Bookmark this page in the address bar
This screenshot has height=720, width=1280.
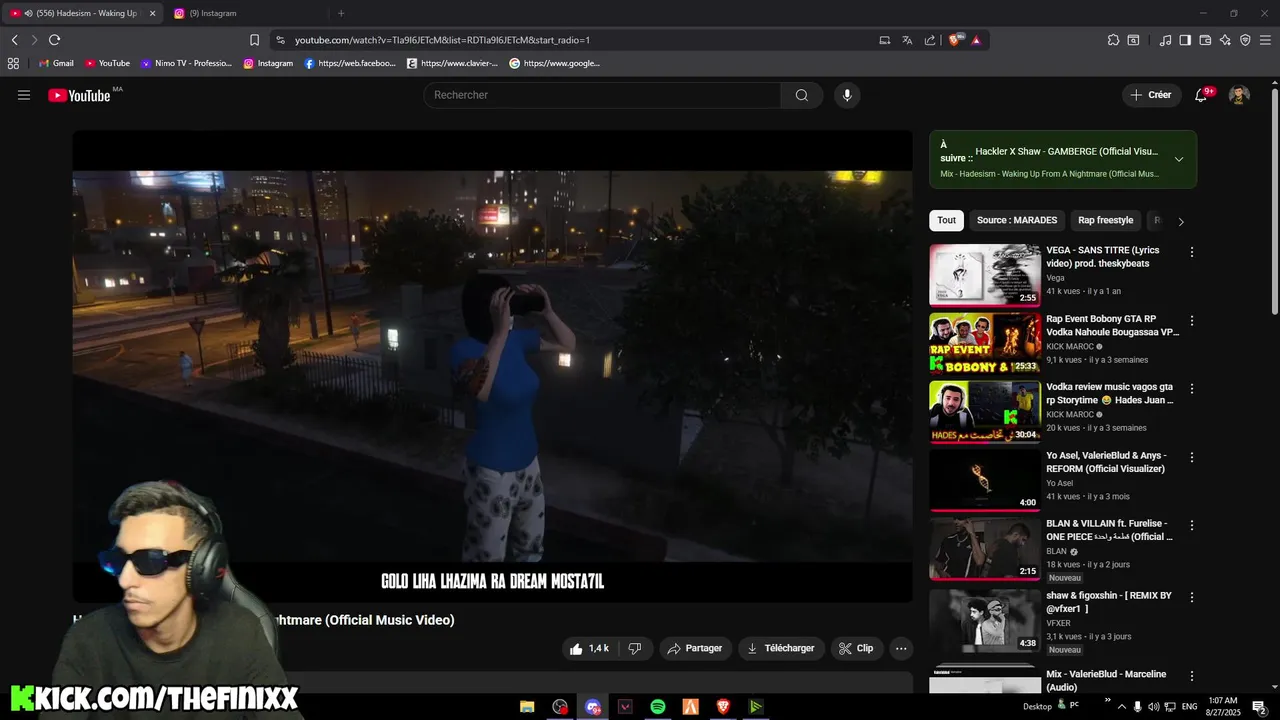[x=254, y=40]
